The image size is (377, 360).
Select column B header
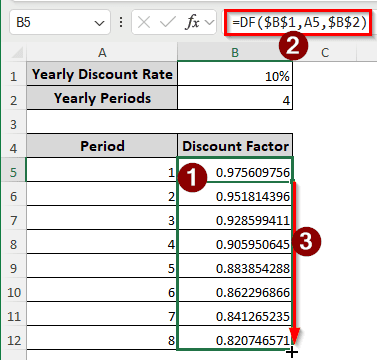[x=235, y=53]
